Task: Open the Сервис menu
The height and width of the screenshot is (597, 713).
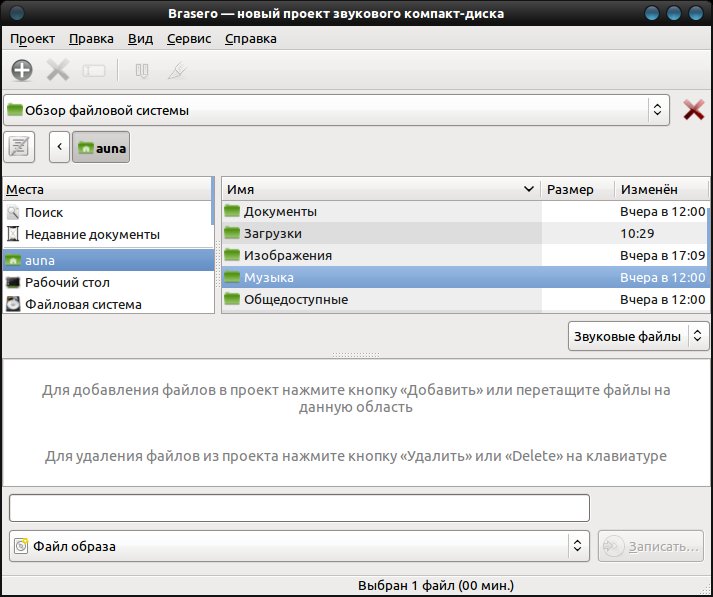Action: point(189,39)
